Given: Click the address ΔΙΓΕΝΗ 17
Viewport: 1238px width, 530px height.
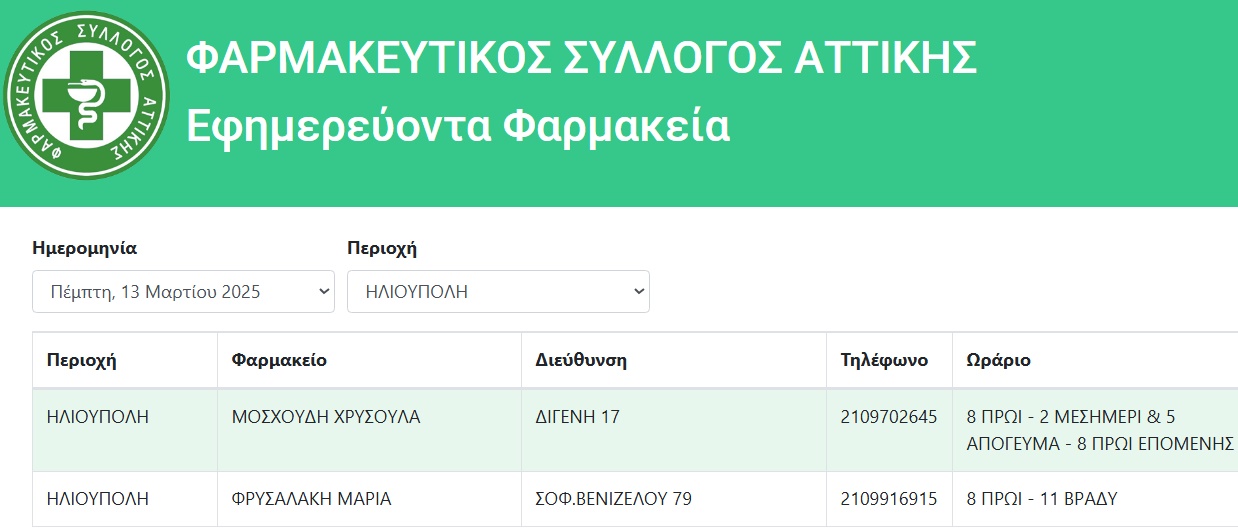Looking at the screenshot, I should [x=578, y=417].
